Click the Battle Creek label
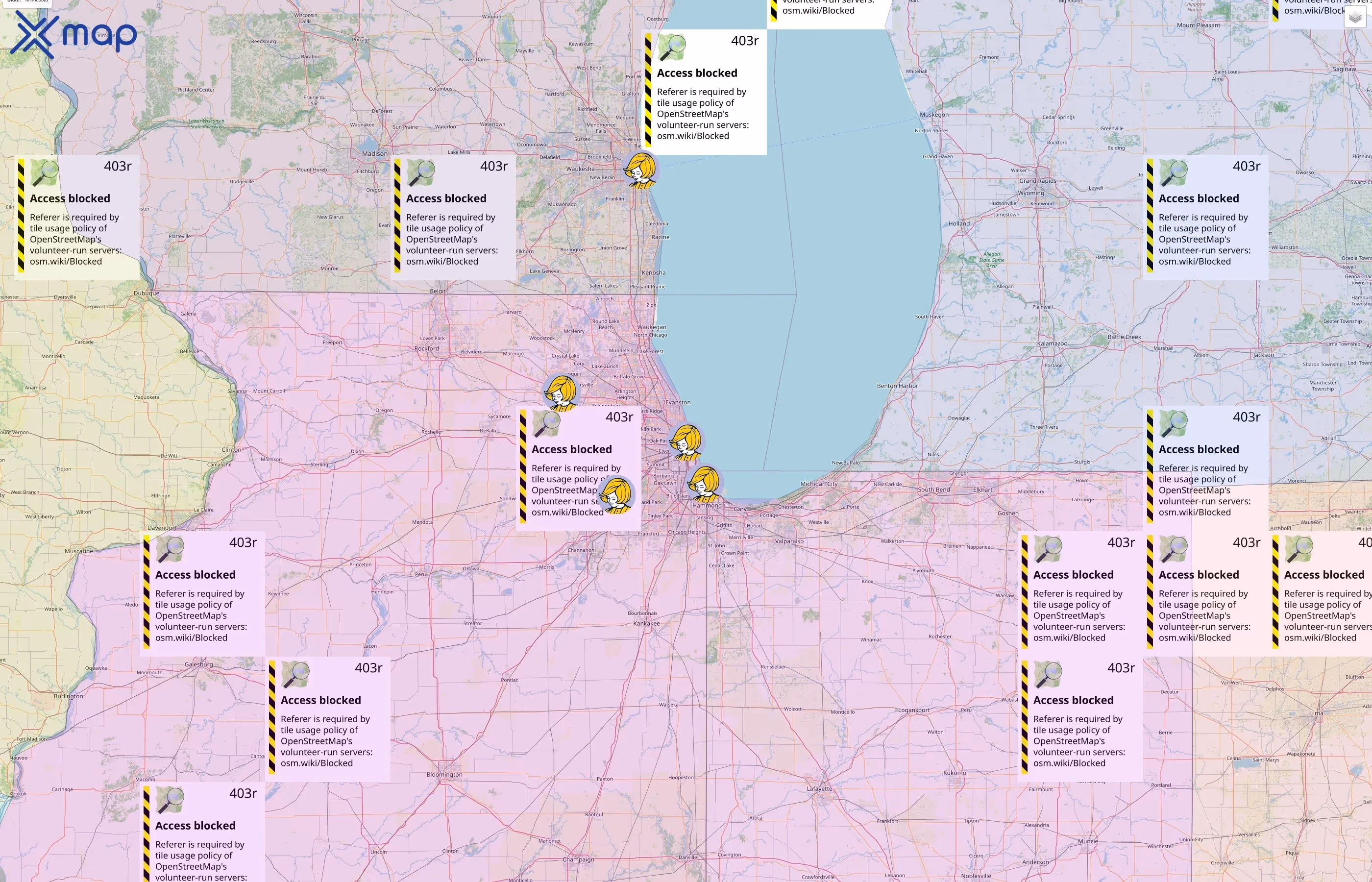 (1124, 337)
